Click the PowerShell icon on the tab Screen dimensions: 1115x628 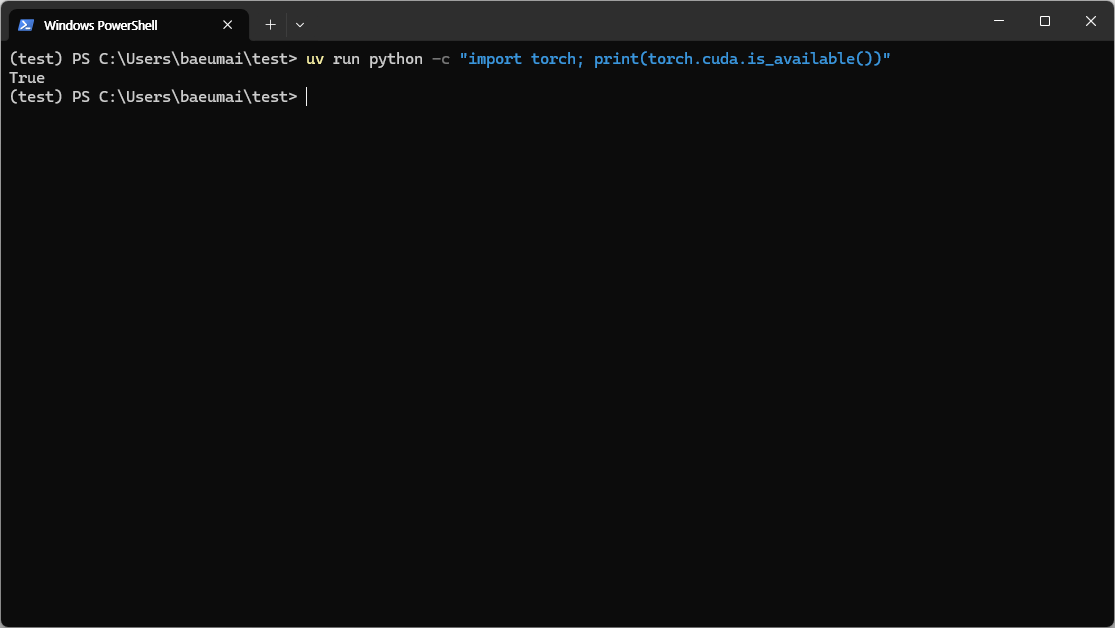point(26,25)
